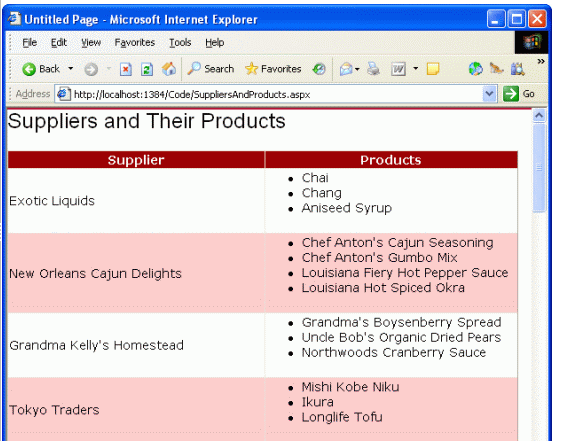Click the Stop loading icon
This screenshot has height=441, width=569.
point(126,69)
